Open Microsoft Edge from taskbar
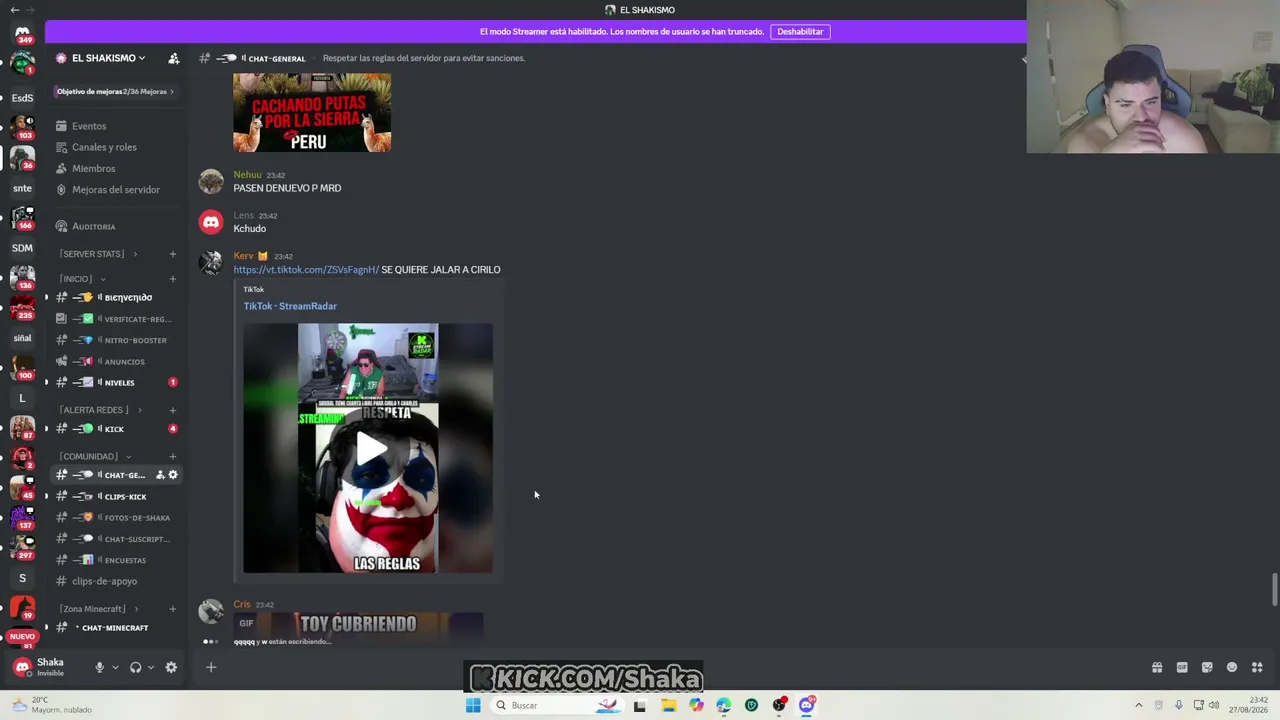The width and height of the screenshot is (1280, 720). click(723, 705)
